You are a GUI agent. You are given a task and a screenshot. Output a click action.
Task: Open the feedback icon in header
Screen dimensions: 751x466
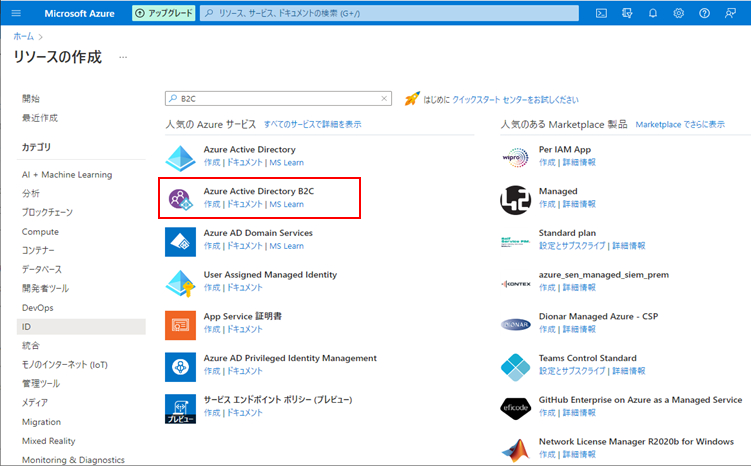coord(730,13)
